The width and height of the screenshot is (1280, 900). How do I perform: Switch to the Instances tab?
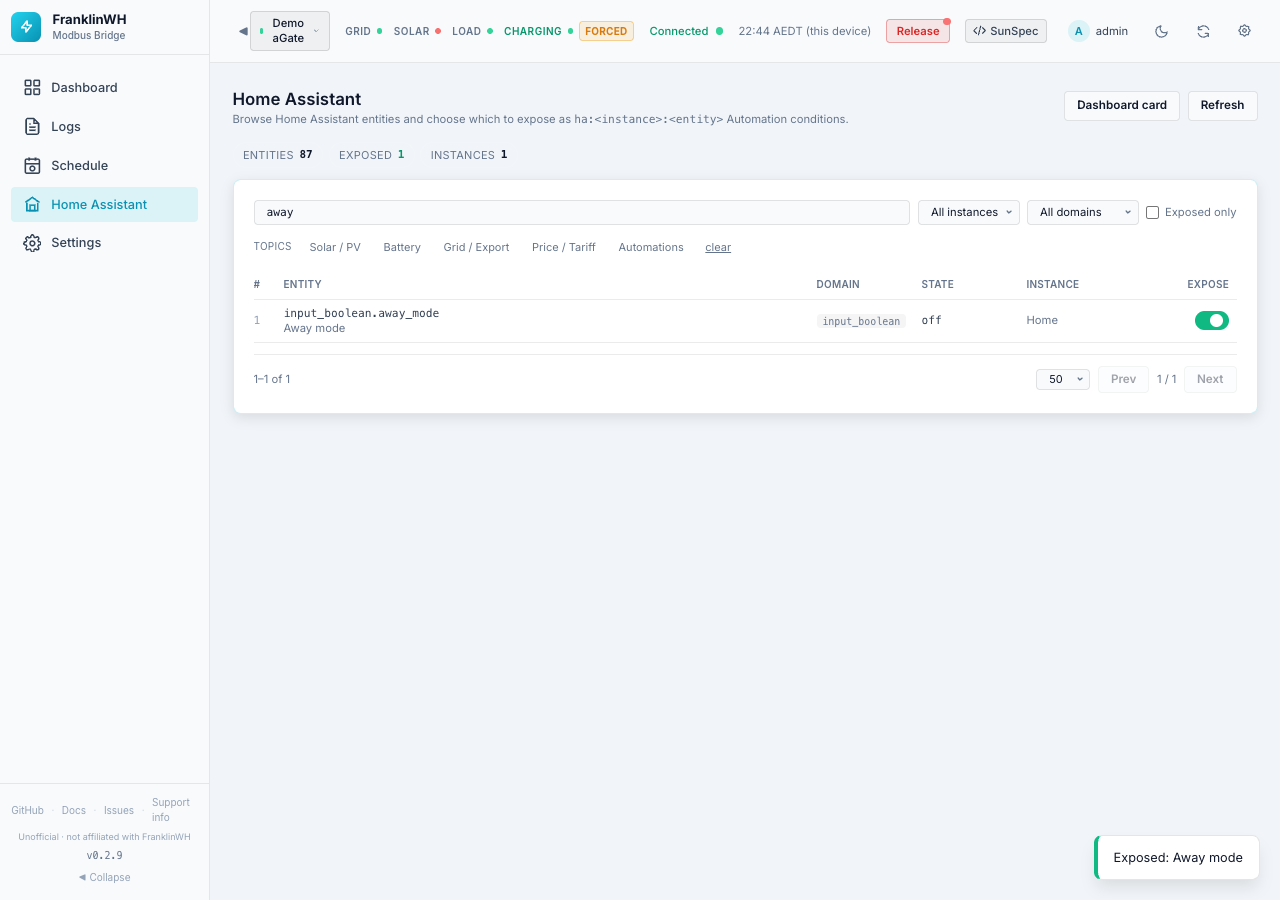point(469,155)
